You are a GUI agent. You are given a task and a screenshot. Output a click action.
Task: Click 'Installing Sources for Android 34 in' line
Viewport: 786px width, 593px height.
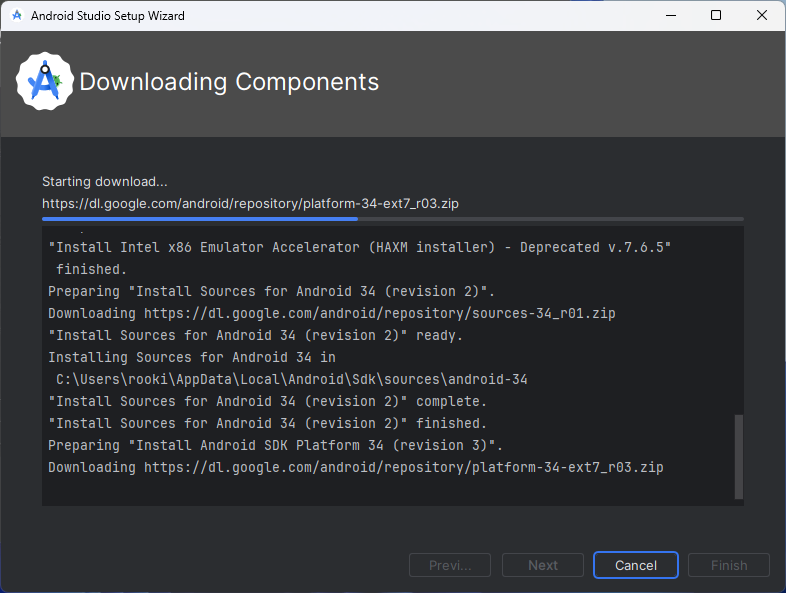[192, 357]
